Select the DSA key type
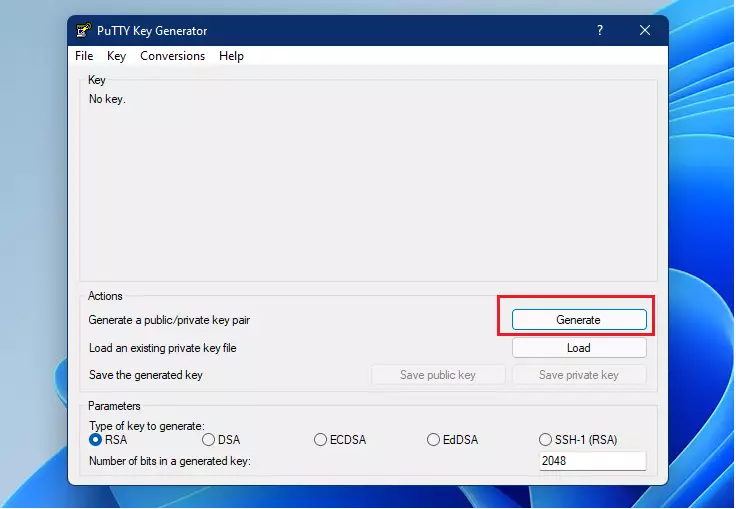The image size is (736, 509). tap(221, 440)
